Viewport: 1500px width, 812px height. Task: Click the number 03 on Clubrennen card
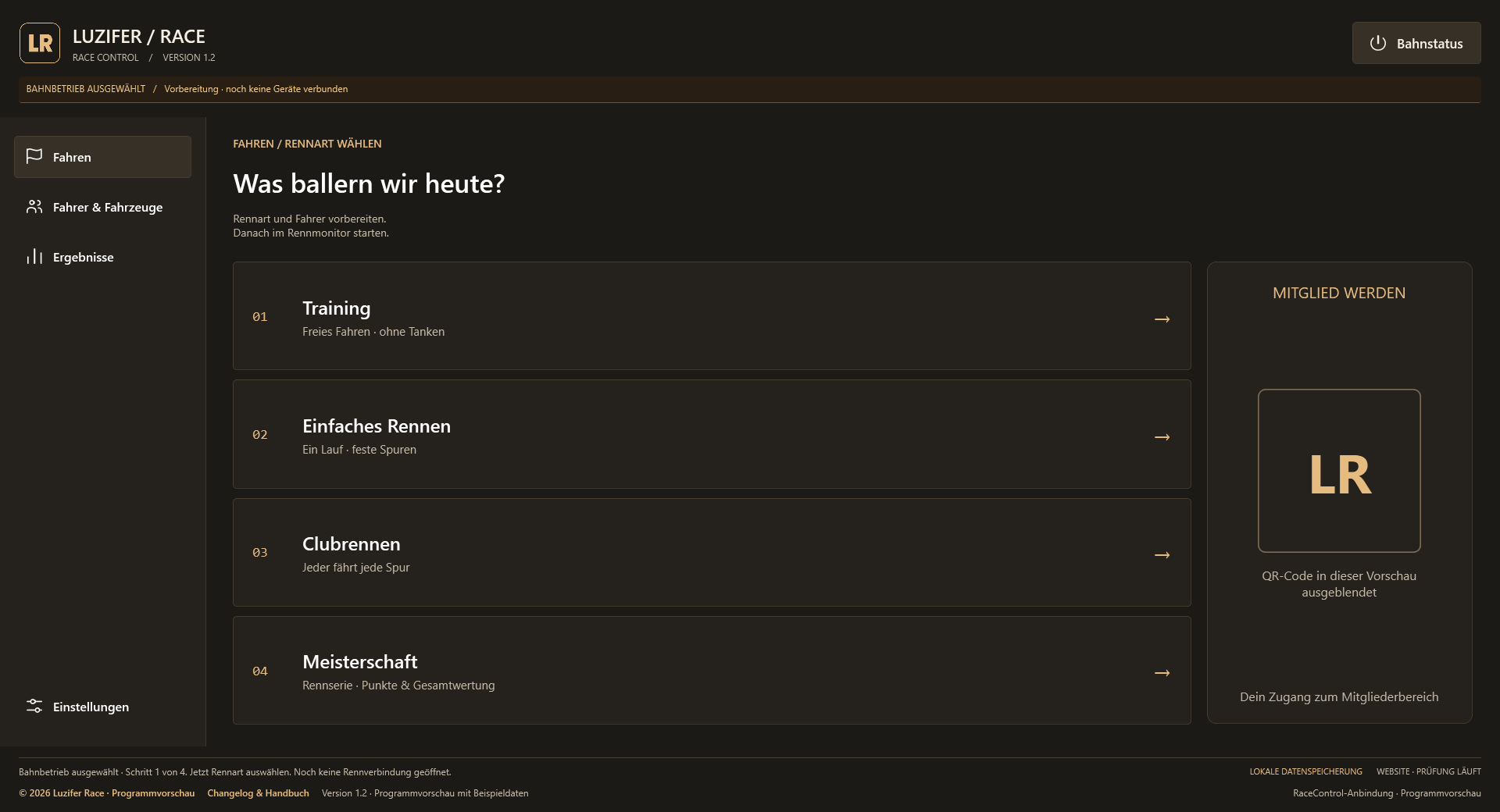[x=260, y=552]
